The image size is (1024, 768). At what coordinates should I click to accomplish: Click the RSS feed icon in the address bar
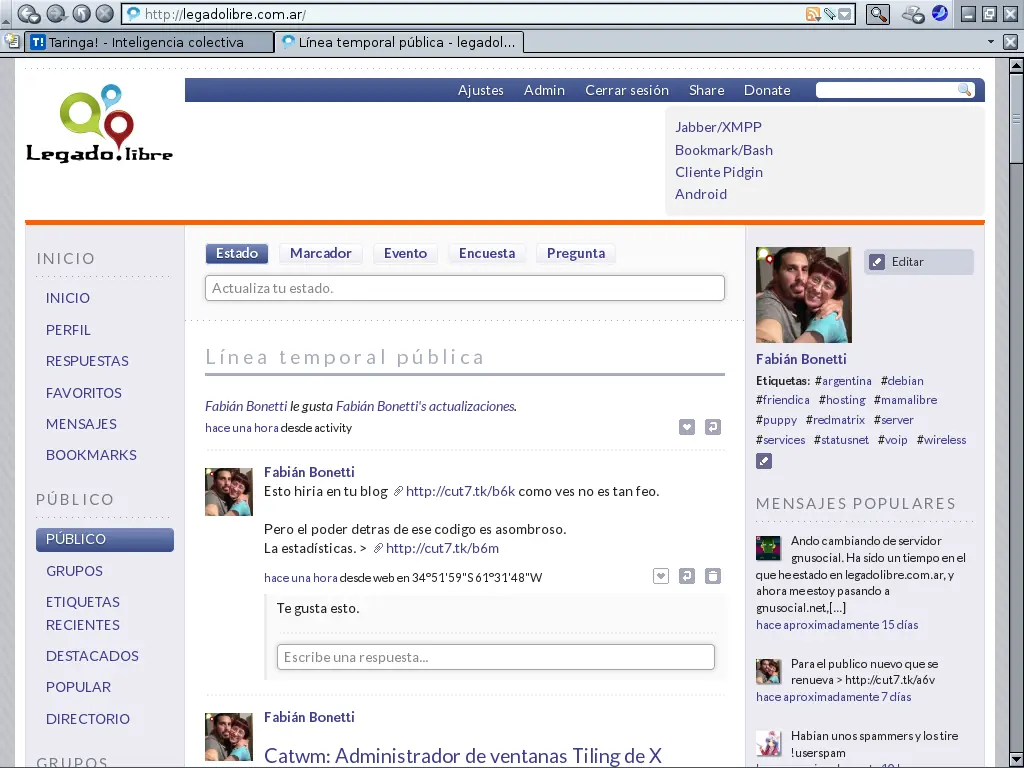(811, 13)
